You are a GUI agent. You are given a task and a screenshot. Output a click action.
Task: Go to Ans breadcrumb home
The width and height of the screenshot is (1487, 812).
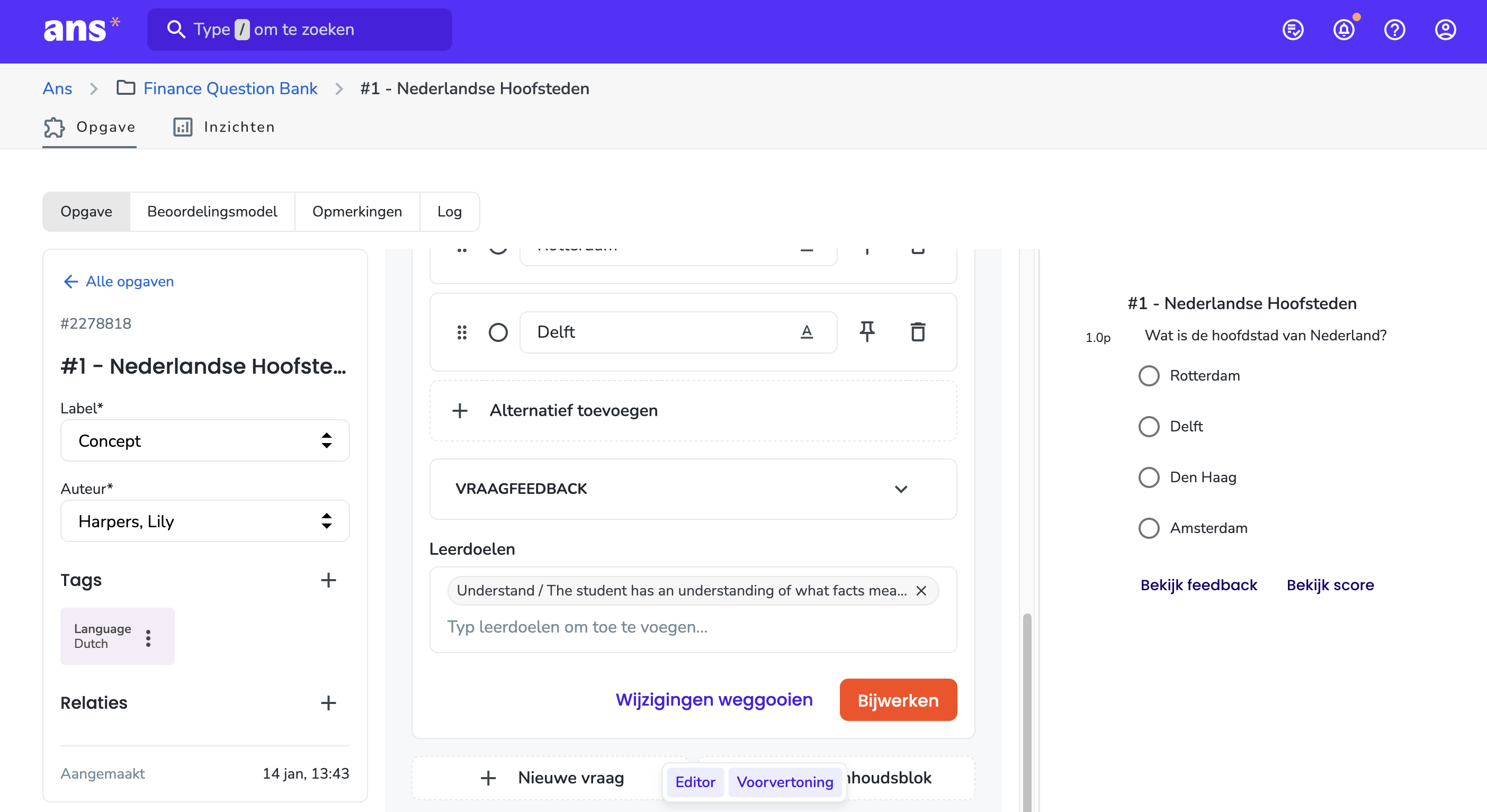coord(57,88)
